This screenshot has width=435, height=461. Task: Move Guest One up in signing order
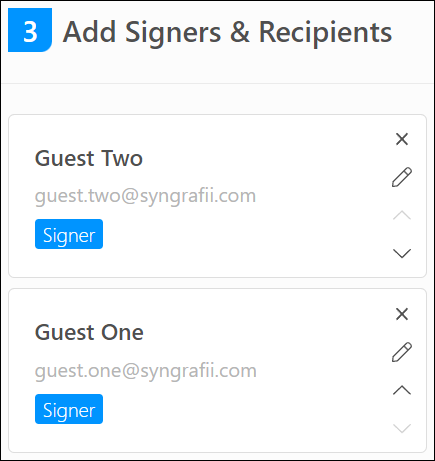click(x=402, y=390)
